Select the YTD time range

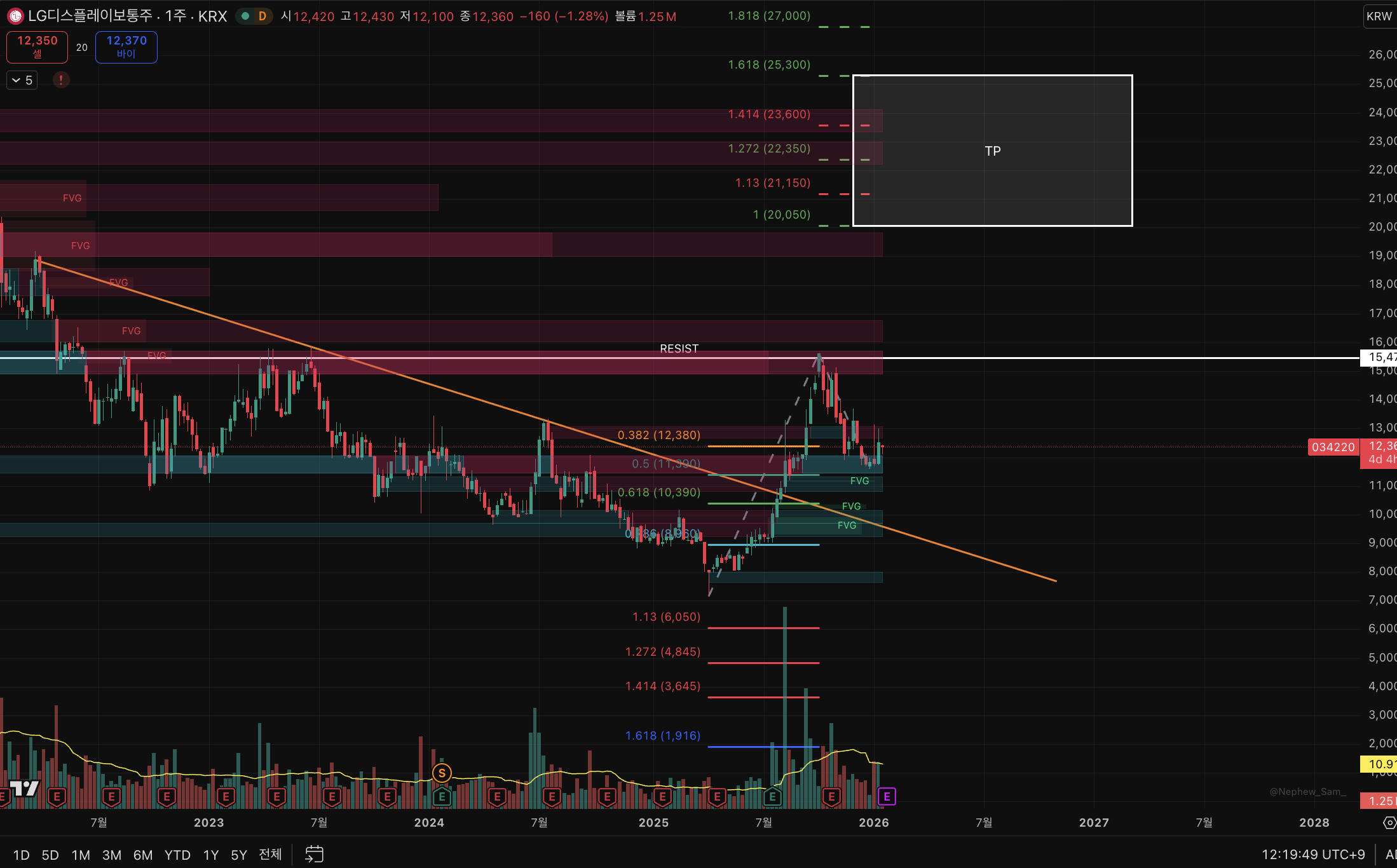tap(177, 855)
